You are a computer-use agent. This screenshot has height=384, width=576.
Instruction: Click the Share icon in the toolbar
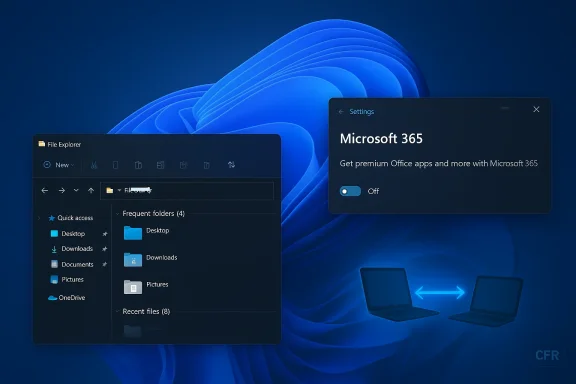(x=183, y=165)
